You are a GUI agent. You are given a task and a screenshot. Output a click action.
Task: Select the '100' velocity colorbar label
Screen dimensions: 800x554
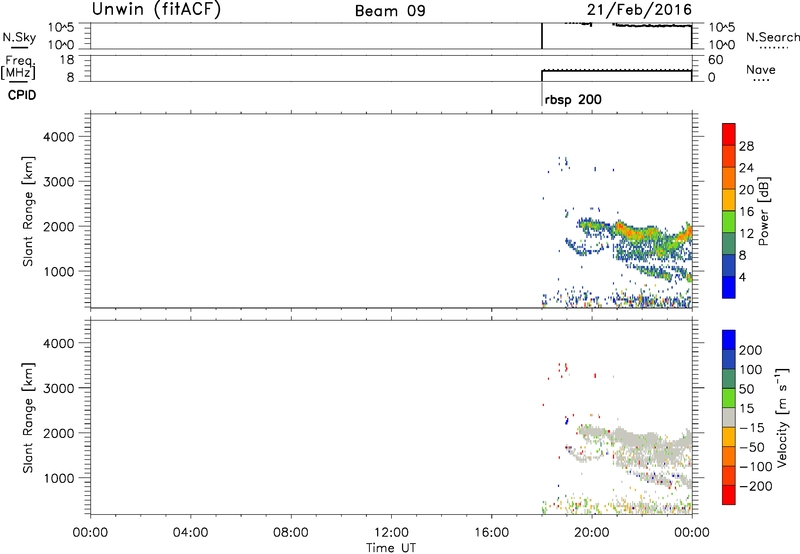click(x=751, y=370)
